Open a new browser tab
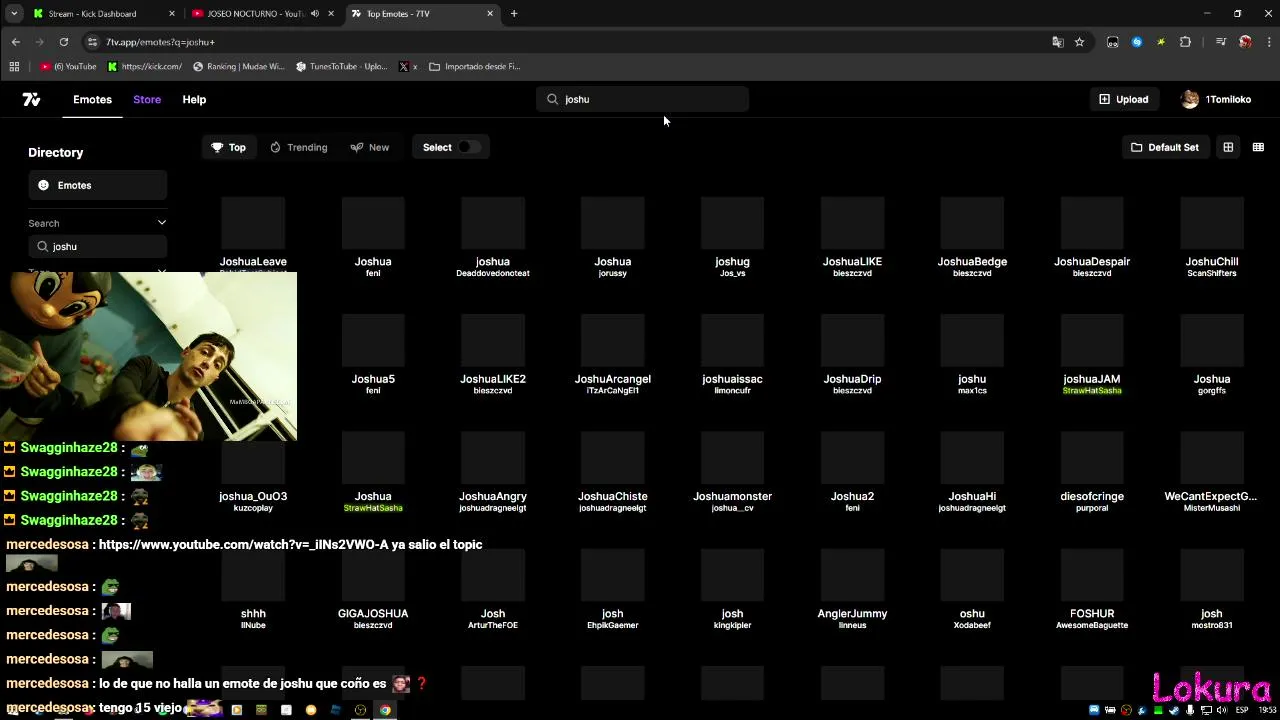This screenshot has height=720, width=1280. pyautogui.click(x=514, y=14)
